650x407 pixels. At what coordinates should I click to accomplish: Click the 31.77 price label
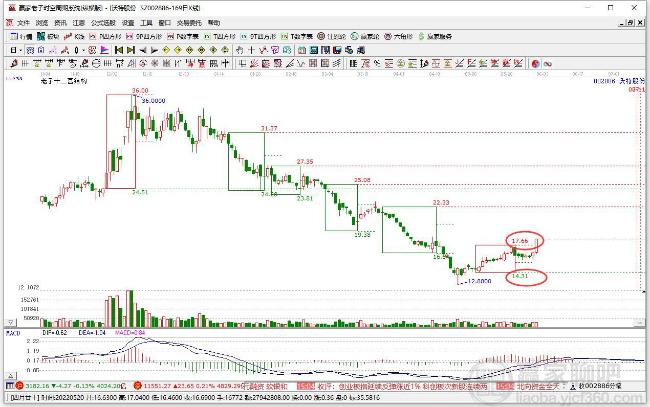[x=269, y=128]
